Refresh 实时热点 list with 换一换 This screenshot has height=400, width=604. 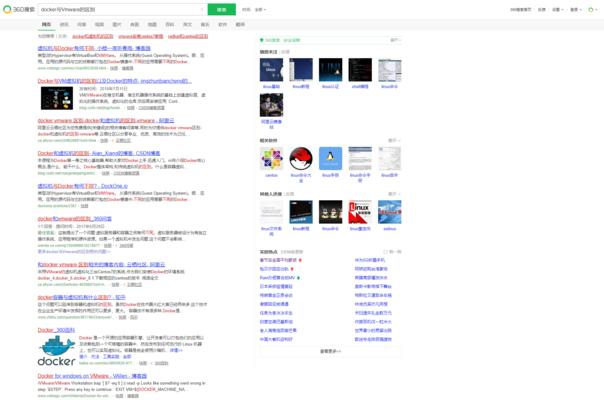393,252
